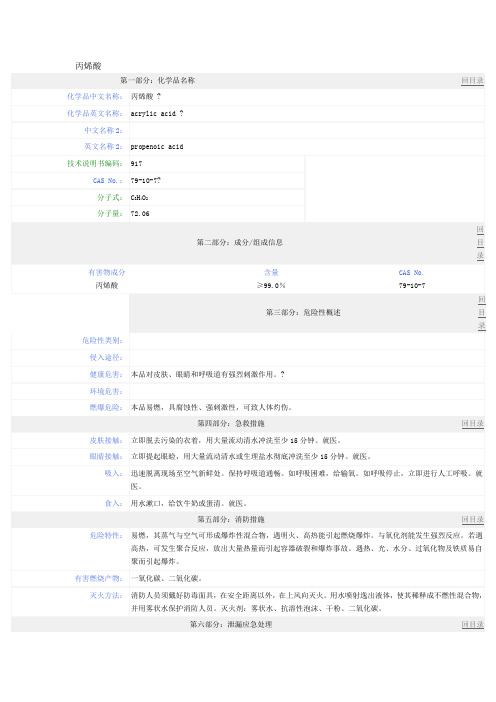Viewport: 496px width, 702px height.
Task: Click 回目录 link in 第四部分 急救措施 header
Action: (472, 423)
